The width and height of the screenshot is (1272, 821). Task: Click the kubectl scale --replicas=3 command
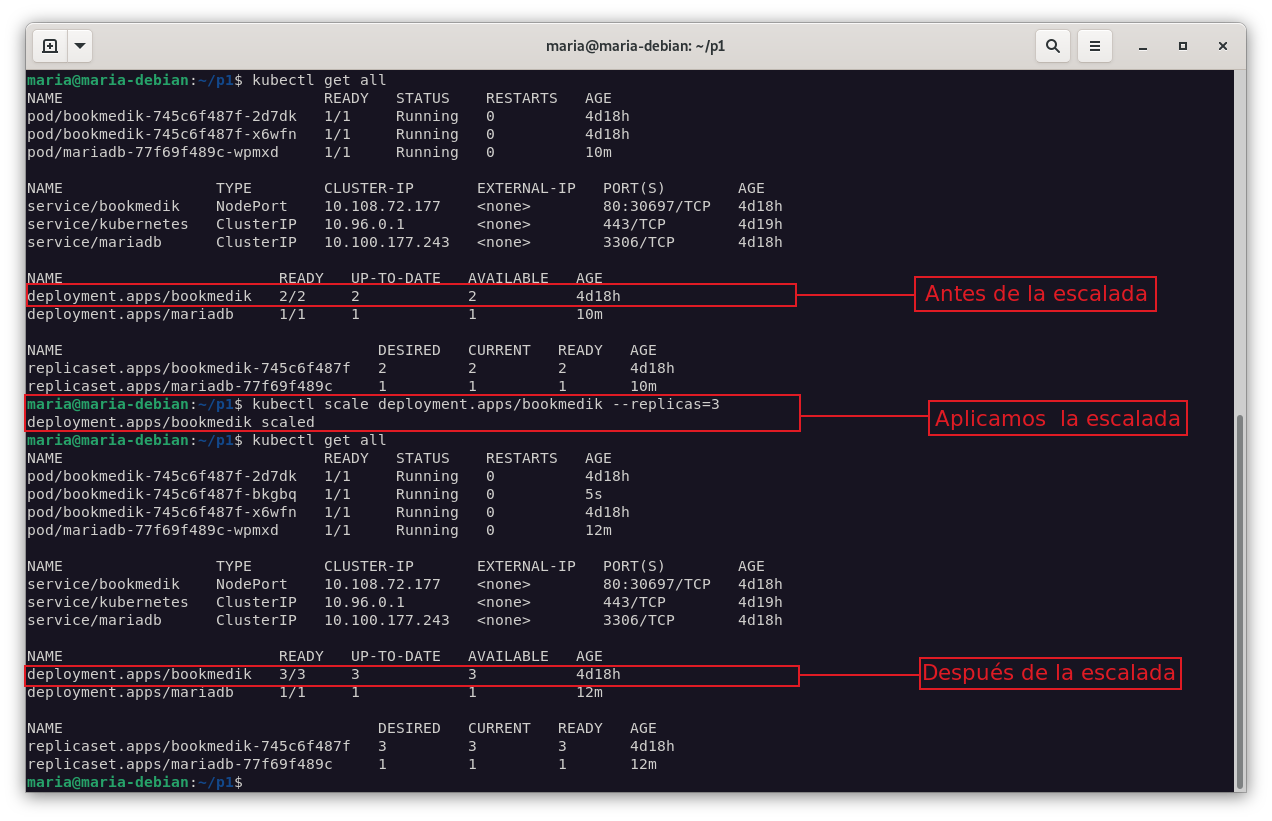486,404
